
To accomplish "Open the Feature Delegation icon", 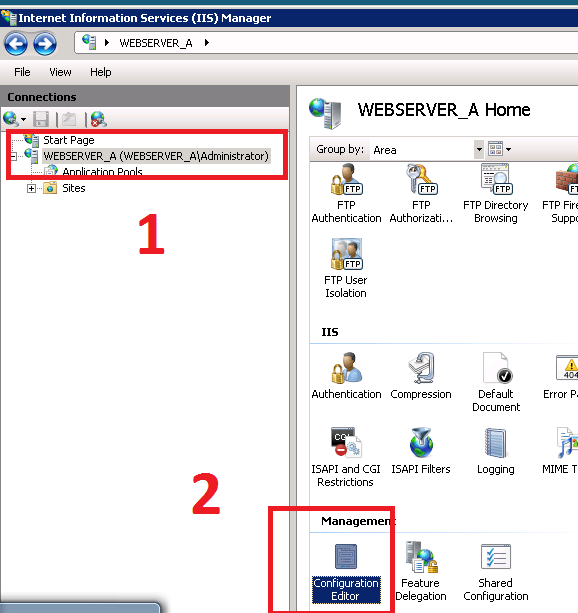I will pyautogui.click(x=421, y=572).
